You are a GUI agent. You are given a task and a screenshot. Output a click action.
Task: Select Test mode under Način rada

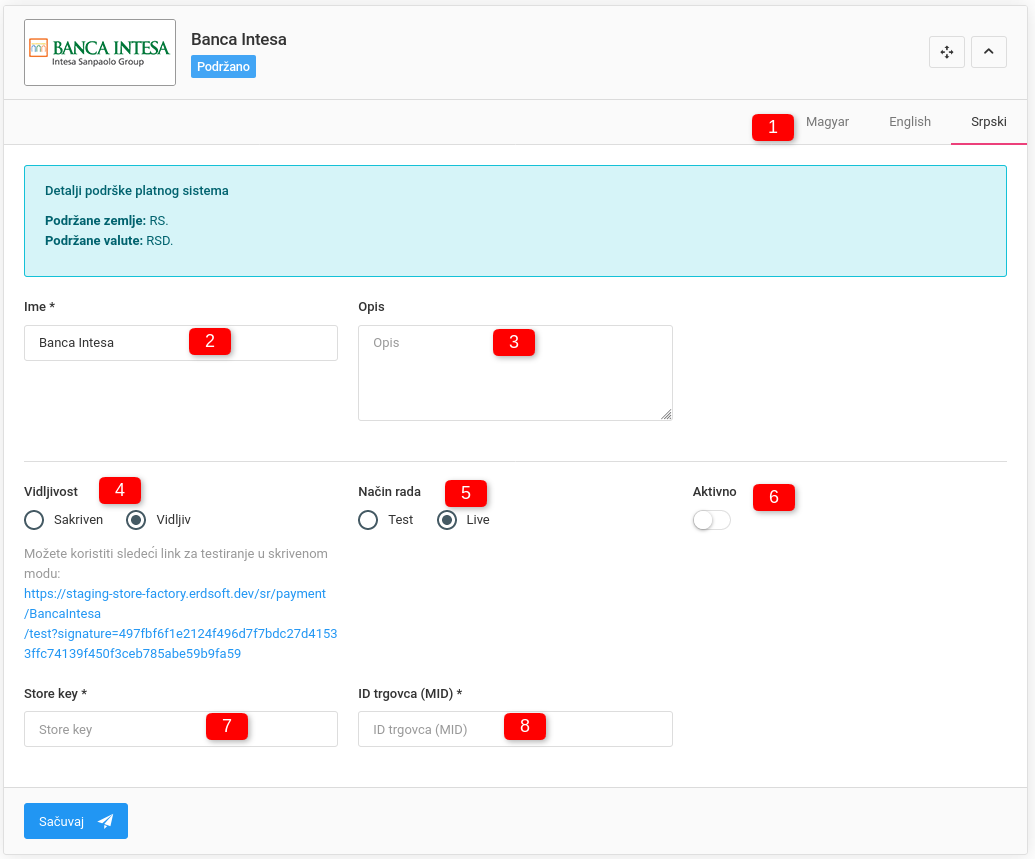coord(369,520)
